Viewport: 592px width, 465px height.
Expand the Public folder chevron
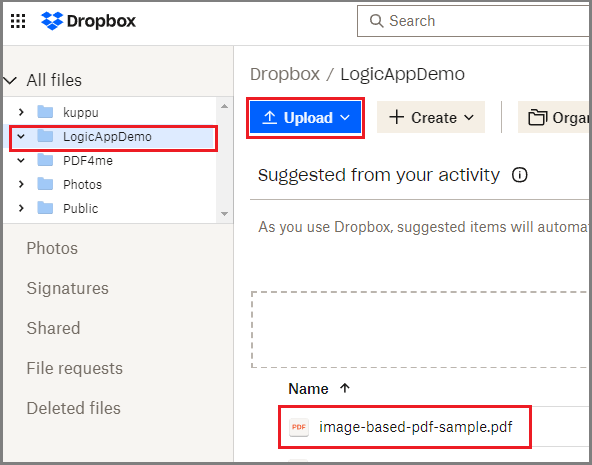click(21, 208)
